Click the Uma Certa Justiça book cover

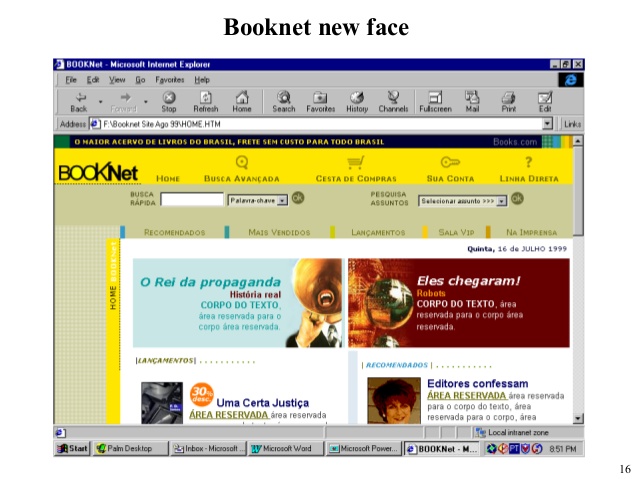[x=162, y=403]
